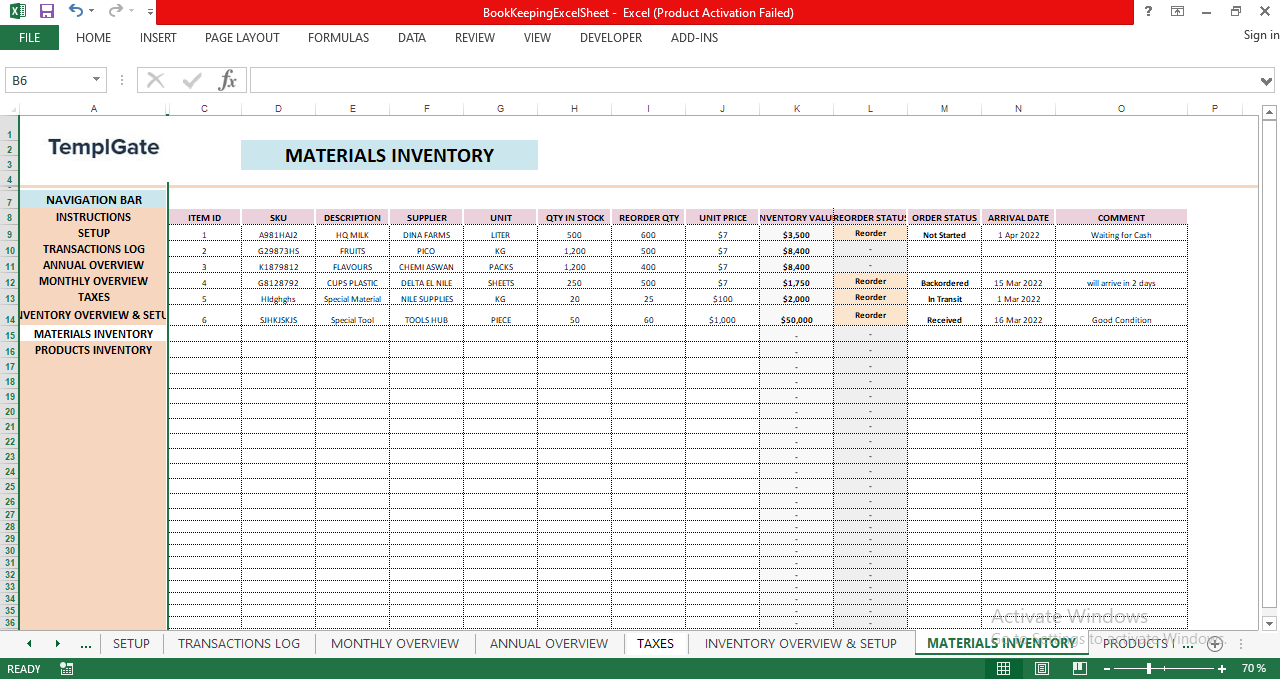Open the ADD-INS ribbon tab
This screenshot has width=1280, height=679.
click(x=694, y=38)
